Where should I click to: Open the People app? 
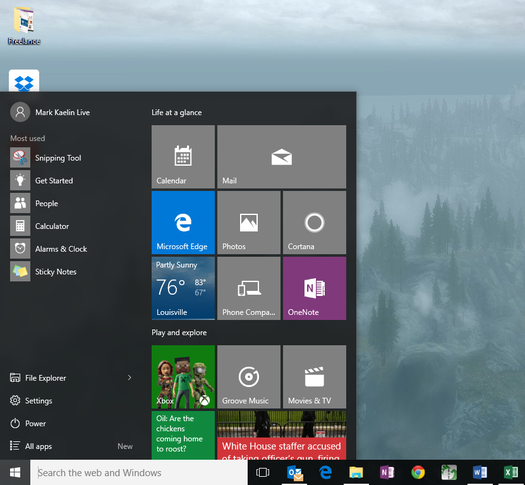tap(72, 203)
